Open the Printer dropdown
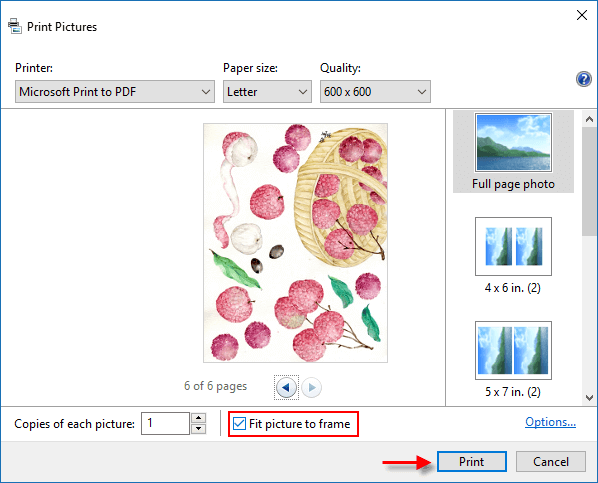 click(x=115, y=92)
